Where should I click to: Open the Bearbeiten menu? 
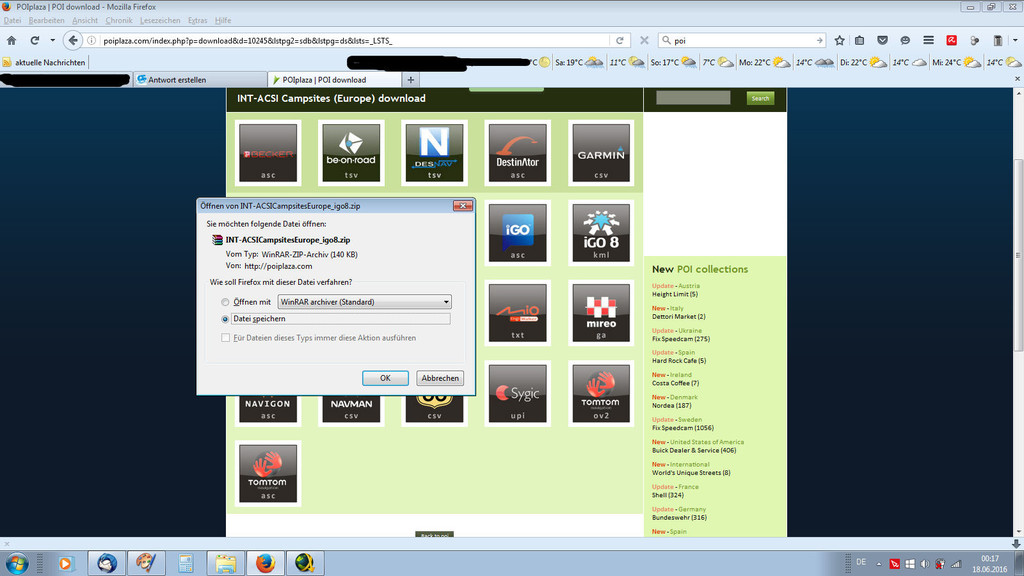[46, 20]
